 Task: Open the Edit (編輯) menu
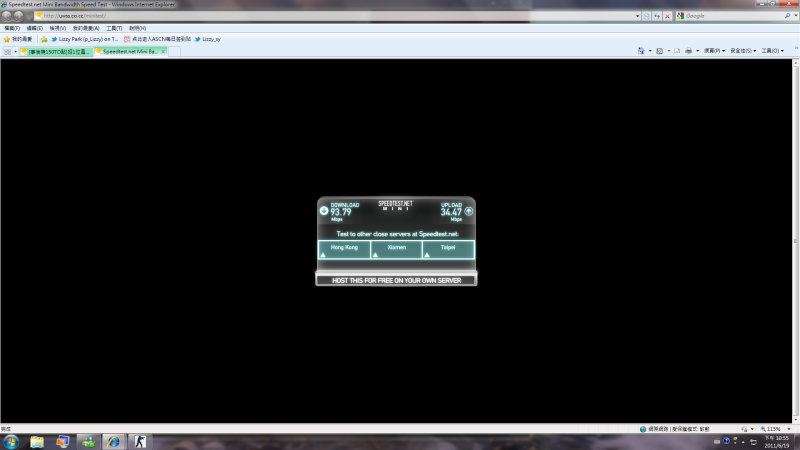(35, 28)
